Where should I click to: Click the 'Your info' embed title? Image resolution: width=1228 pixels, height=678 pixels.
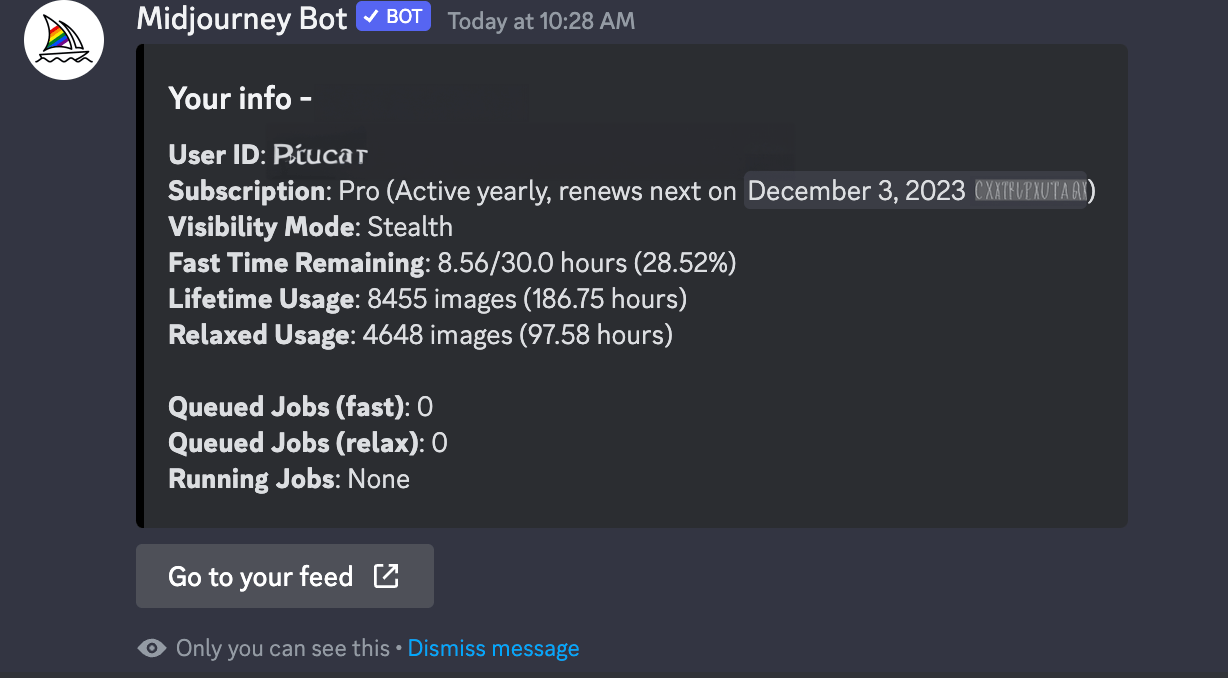click(240, 98)
